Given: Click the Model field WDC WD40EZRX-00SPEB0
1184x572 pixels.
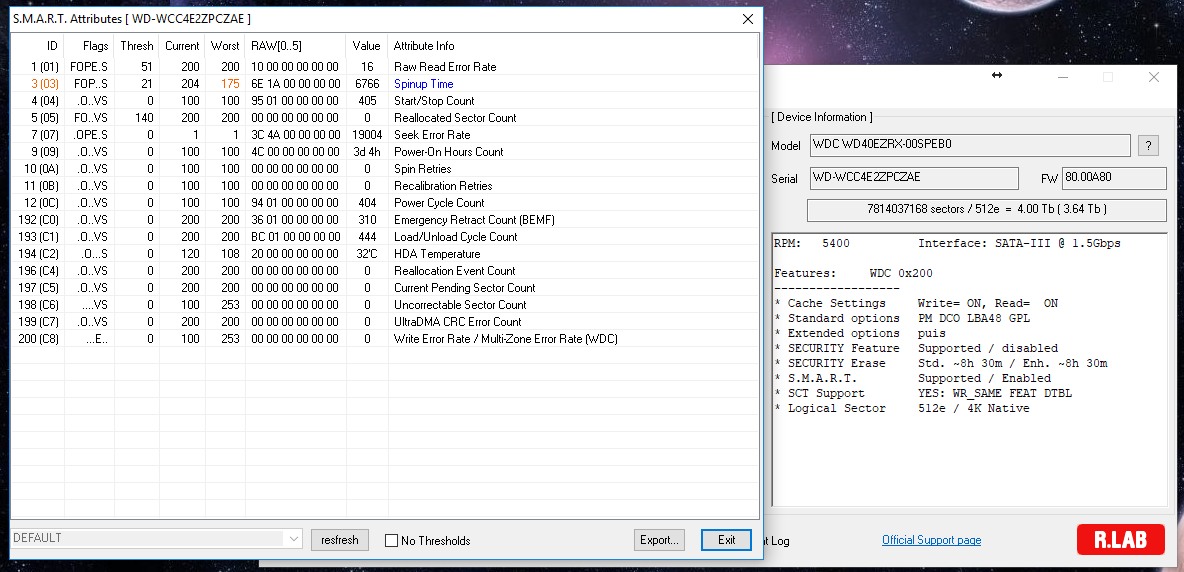Looking at the screenshot, I should (x=970, y=146).
